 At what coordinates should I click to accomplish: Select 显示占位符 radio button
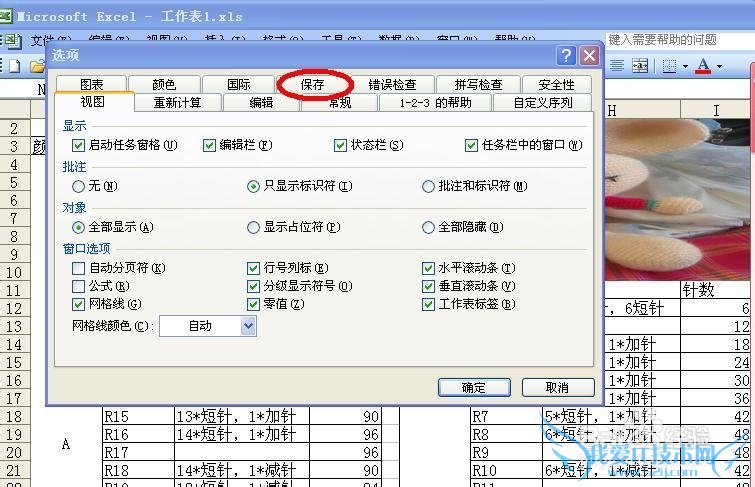tap(253, 227)
